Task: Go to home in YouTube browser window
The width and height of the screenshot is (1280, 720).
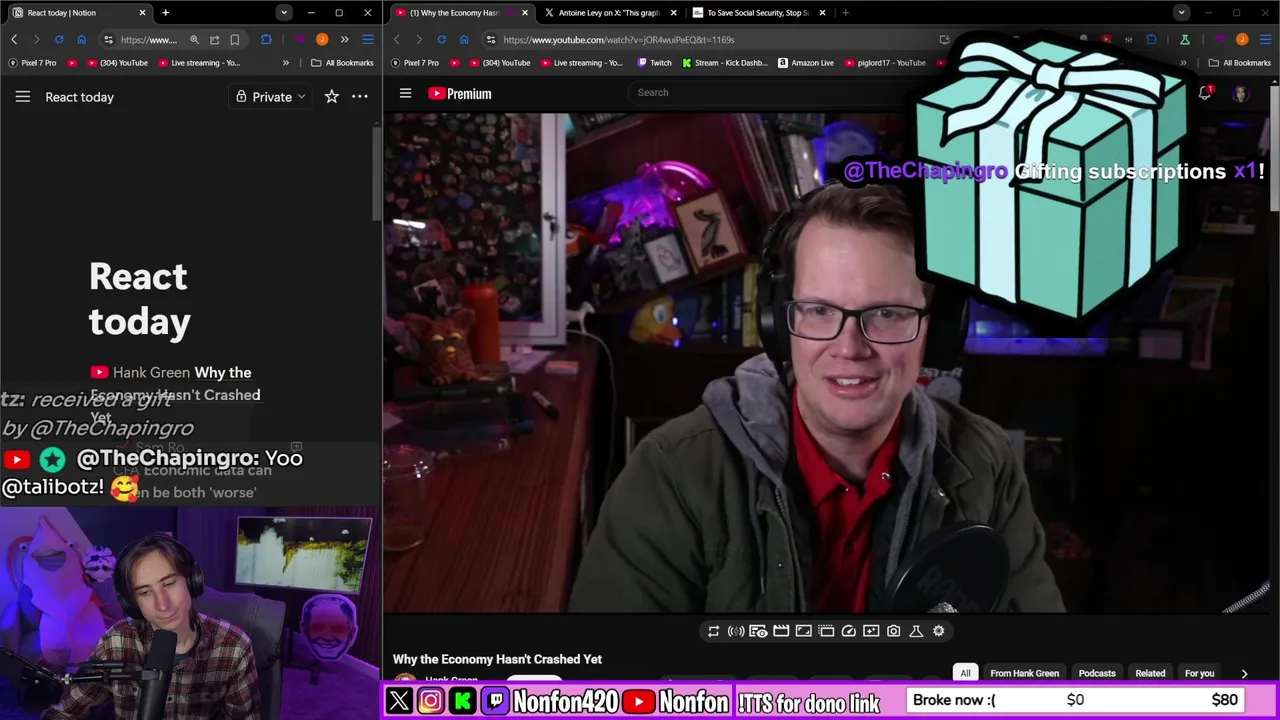Action: point(464,40)
